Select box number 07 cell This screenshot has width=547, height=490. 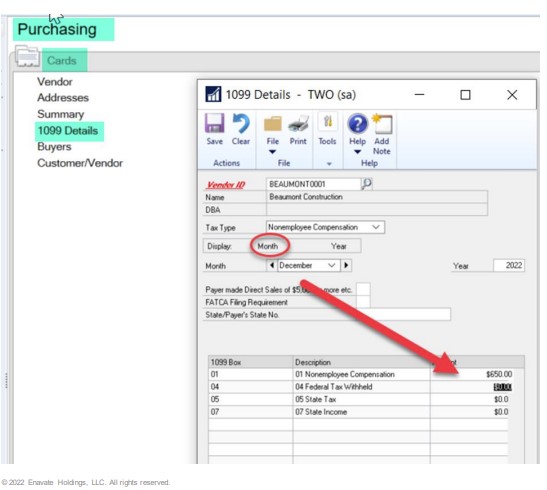pyautogui.click(x=250, y=412)
